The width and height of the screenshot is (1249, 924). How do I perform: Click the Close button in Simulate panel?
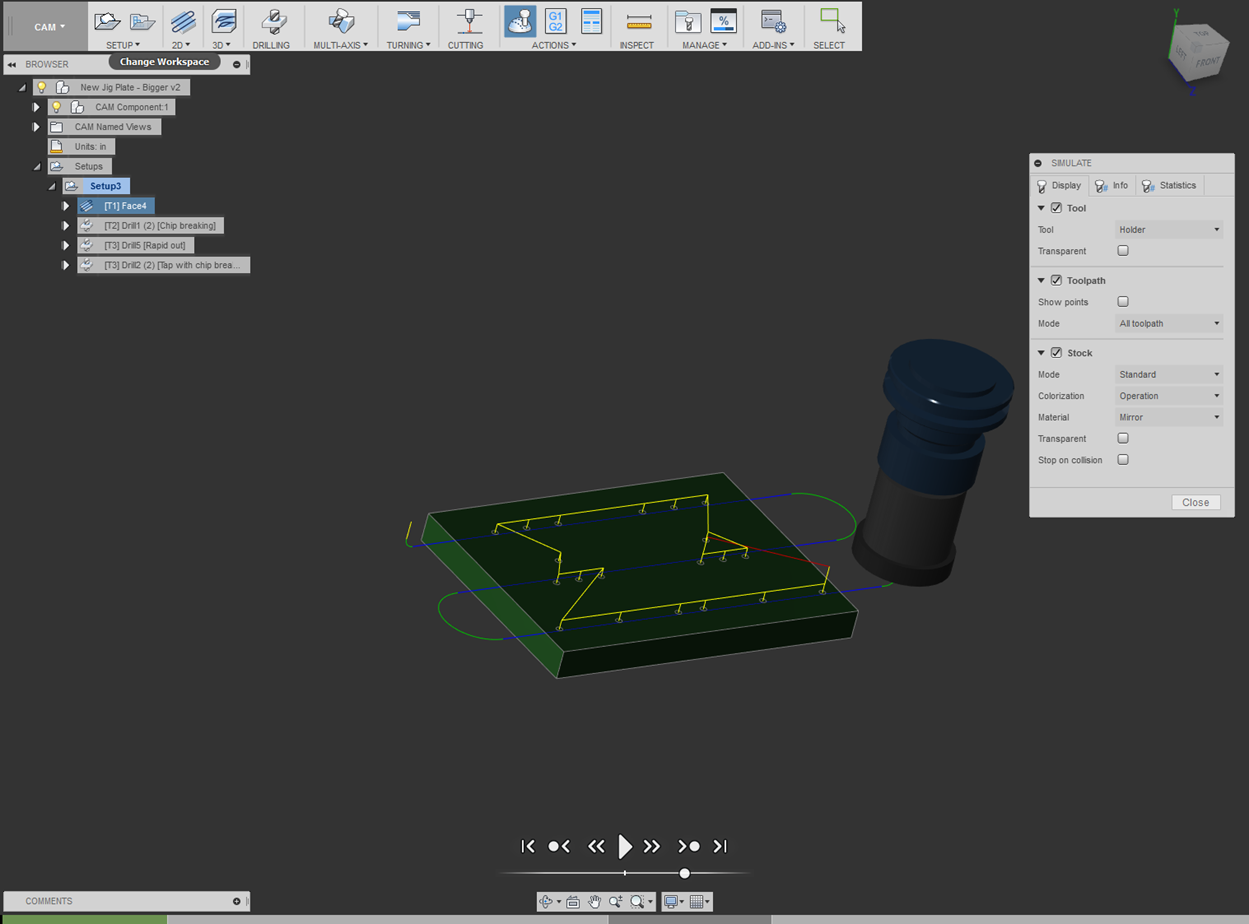1195,502
